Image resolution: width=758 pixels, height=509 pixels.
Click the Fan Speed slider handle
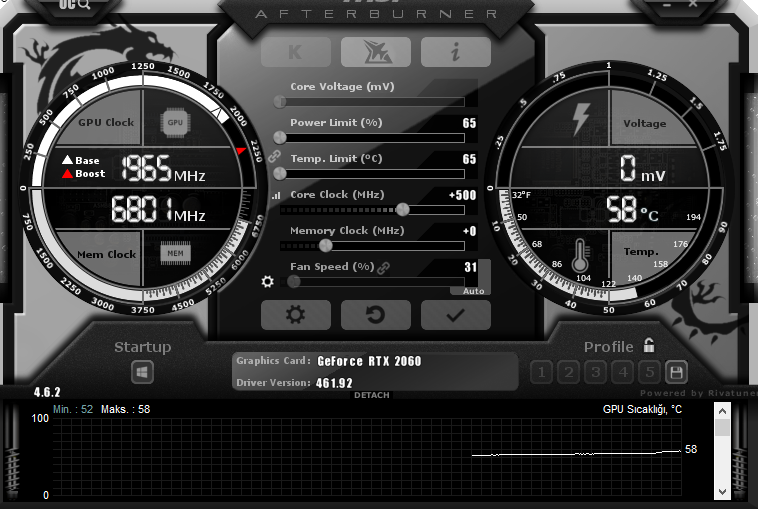click(x=293, y=281)
